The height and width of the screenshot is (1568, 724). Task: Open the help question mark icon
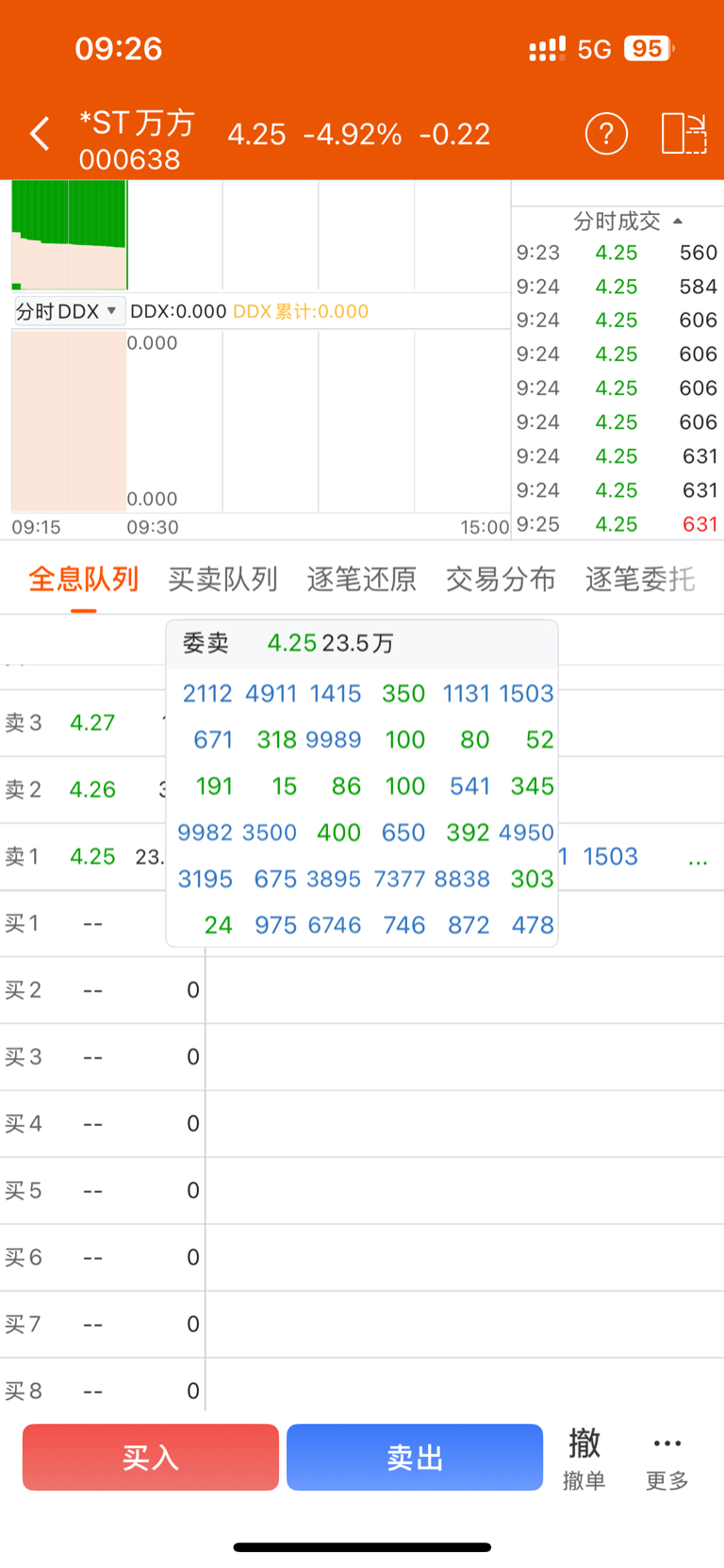[606, 134]
